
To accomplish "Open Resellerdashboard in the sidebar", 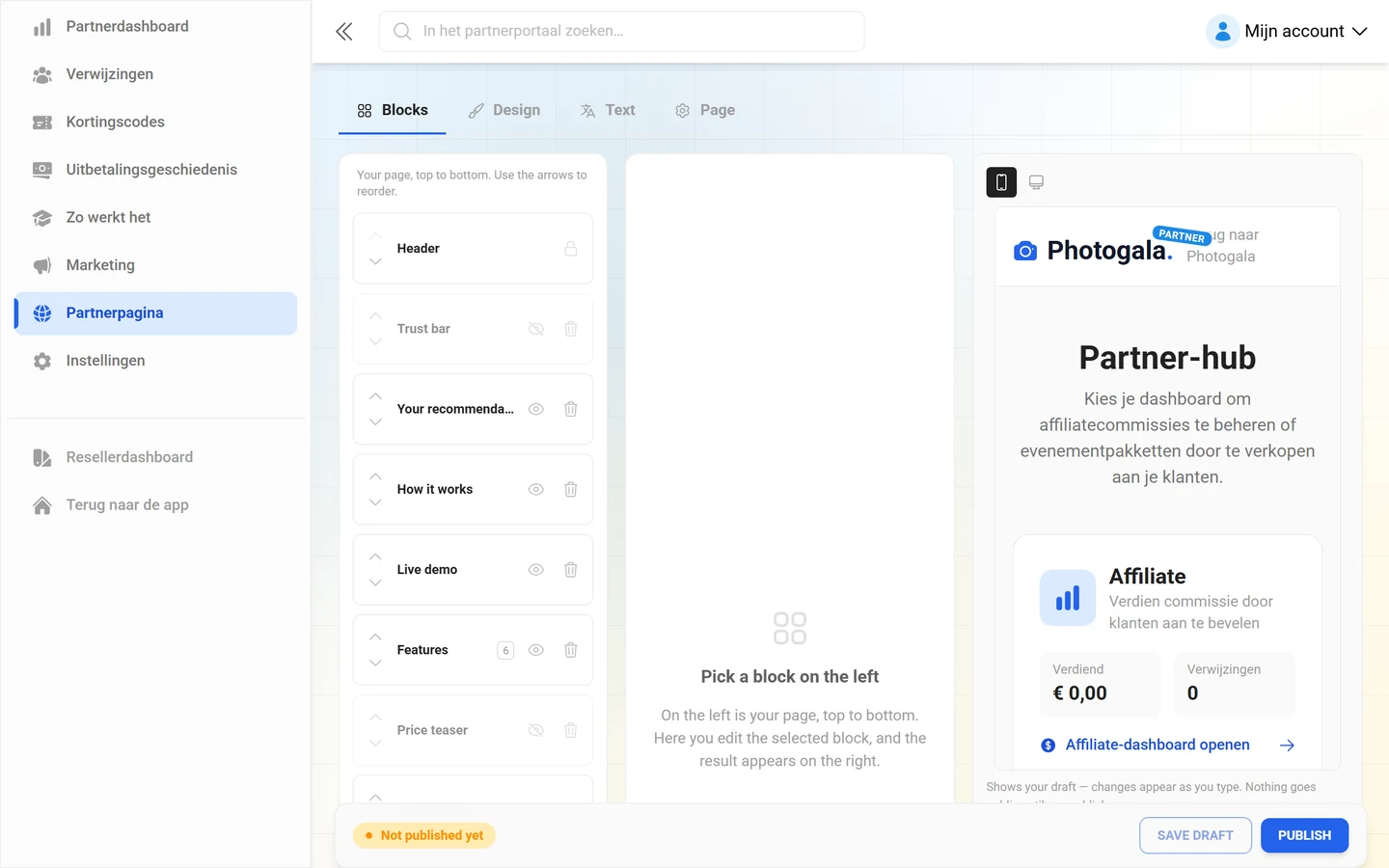I will [155, 457].
